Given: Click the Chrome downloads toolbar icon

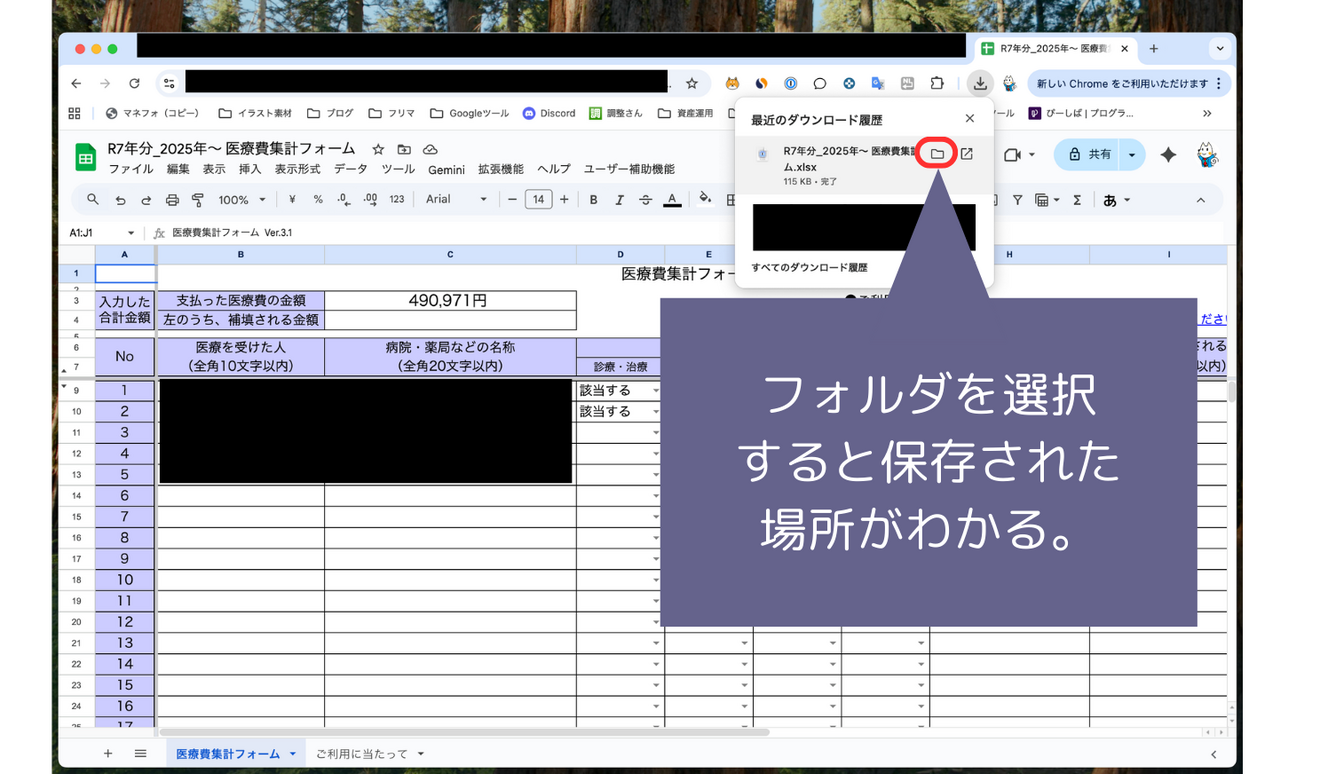Looking at the screenshot, I should coord(980,84).
